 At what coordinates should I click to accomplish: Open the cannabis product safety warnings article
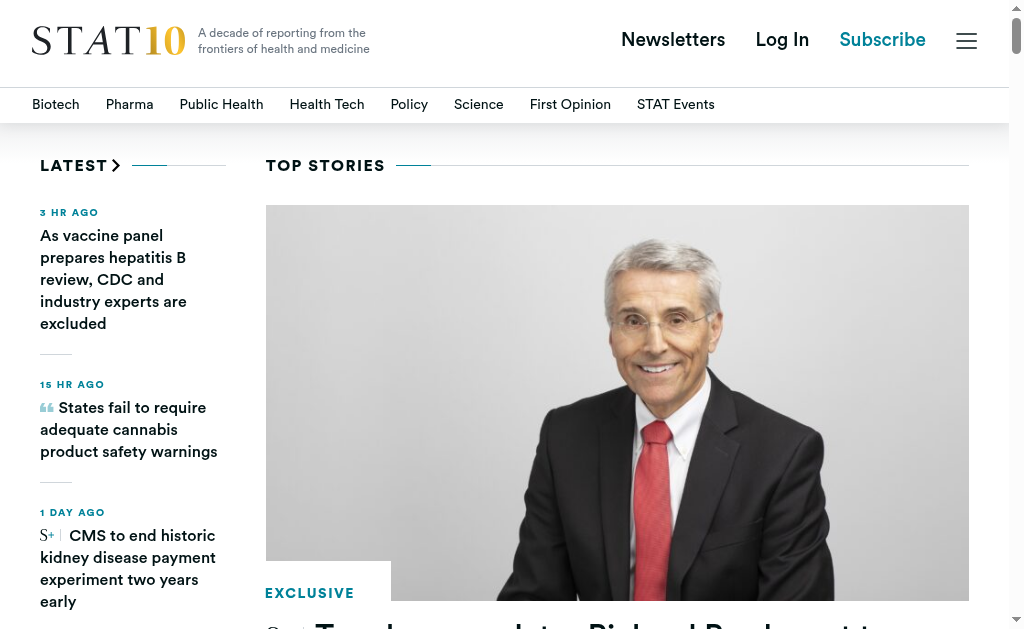(x=129, y=430)
